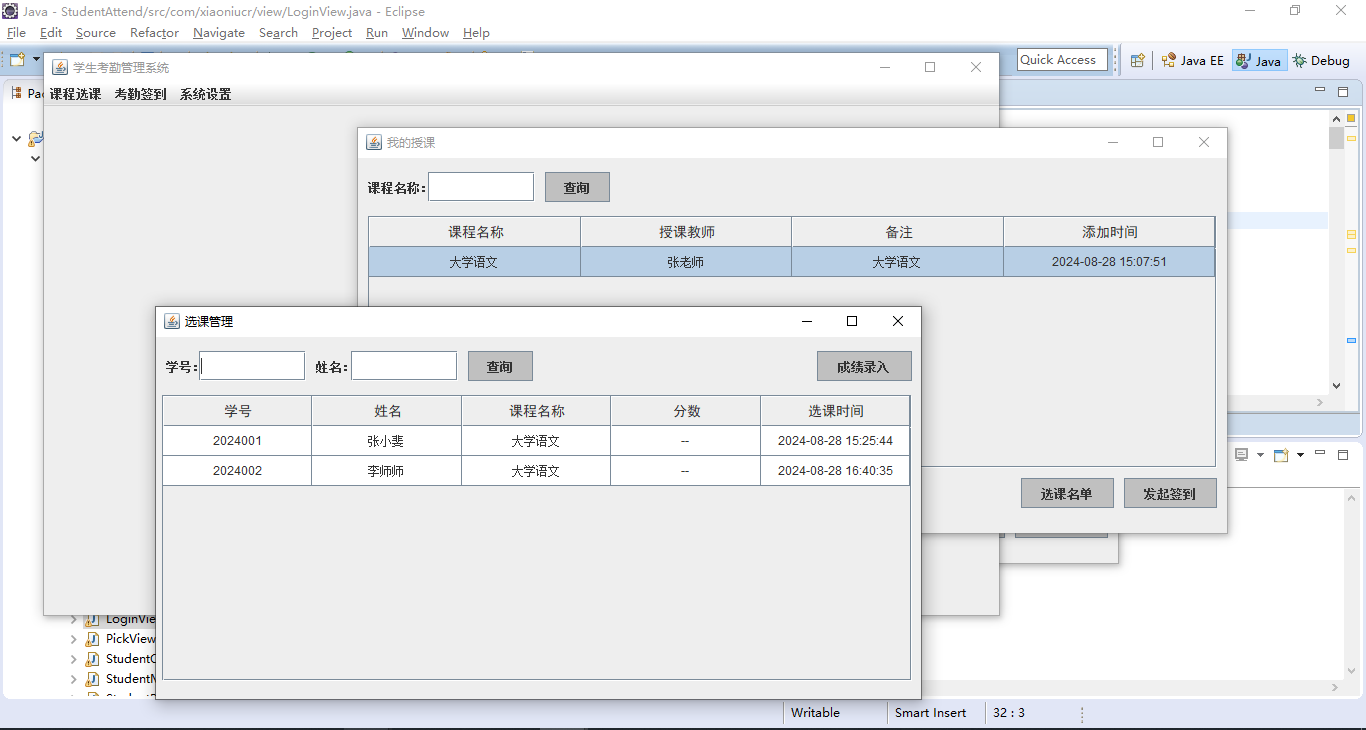Select the 李师师 table cell
Screen dimensions: 1366x730
pyautogui.click(x=386, y=471)
